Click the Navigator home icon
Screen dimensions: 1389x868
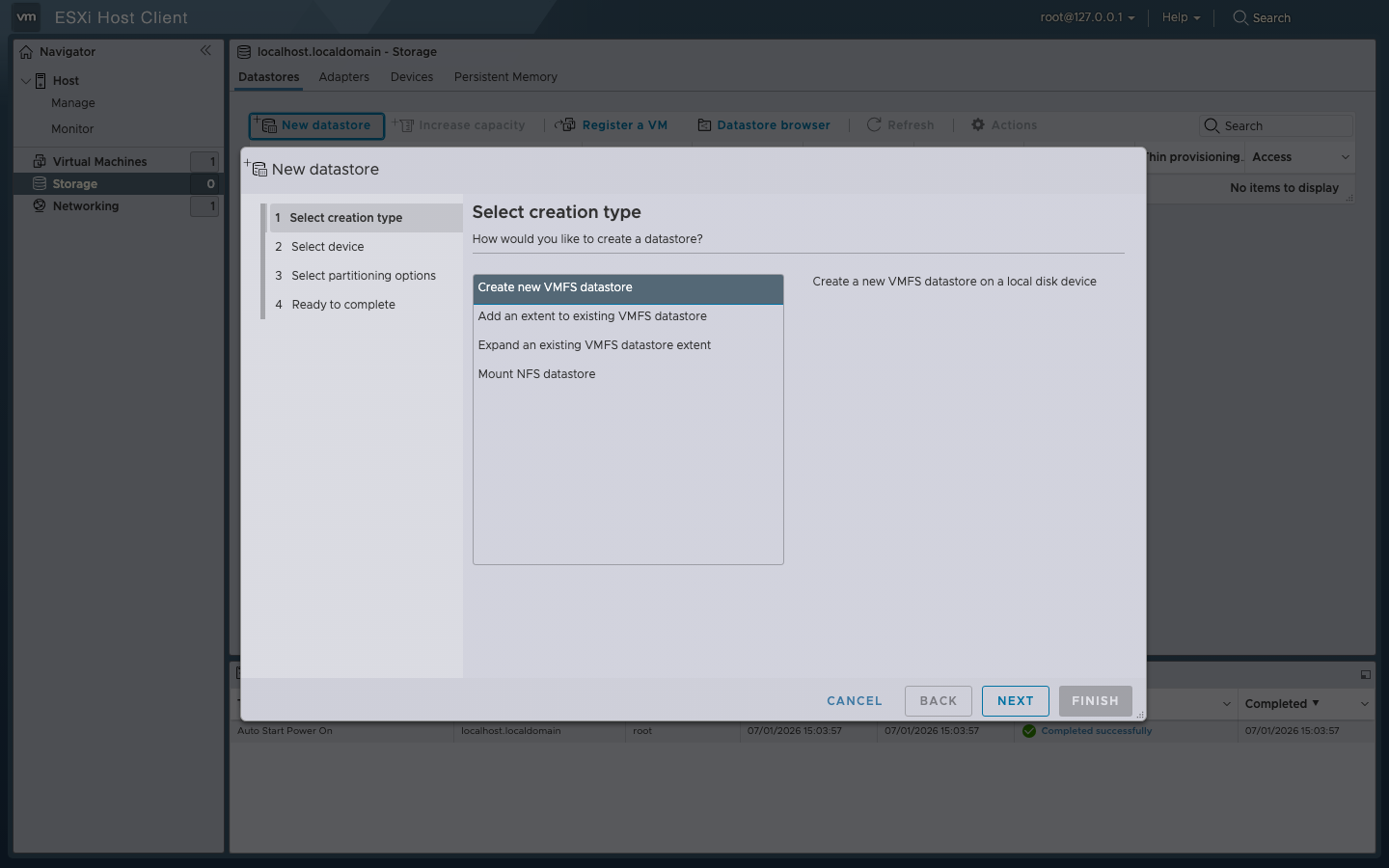pos(26,52)
